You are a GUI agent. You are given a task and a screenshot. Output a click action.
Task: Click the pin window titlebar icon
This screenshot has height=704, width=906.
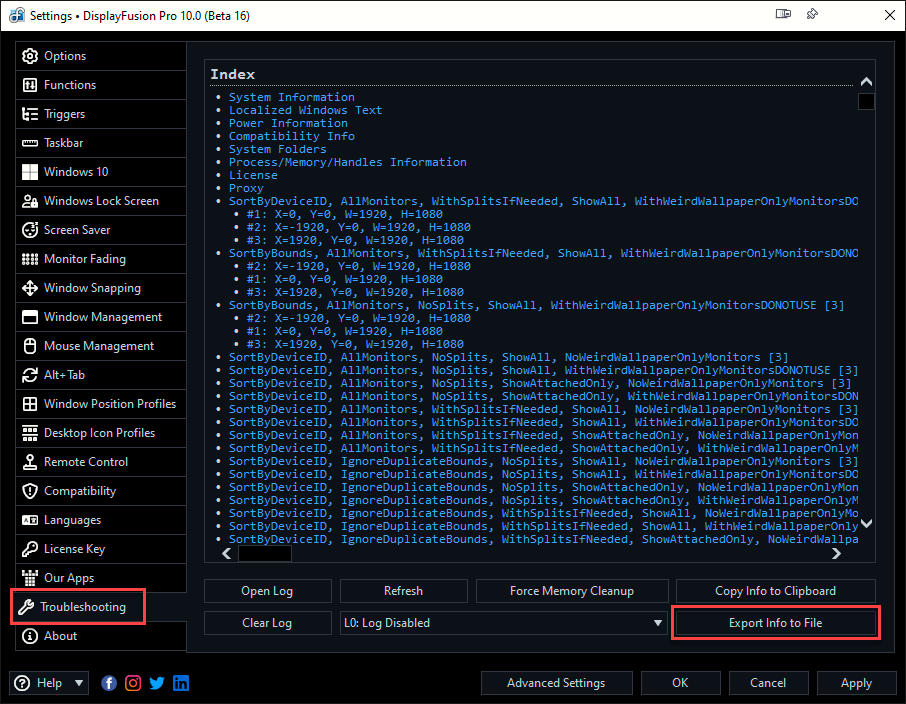pyautogui.click(x=813, y=15)
